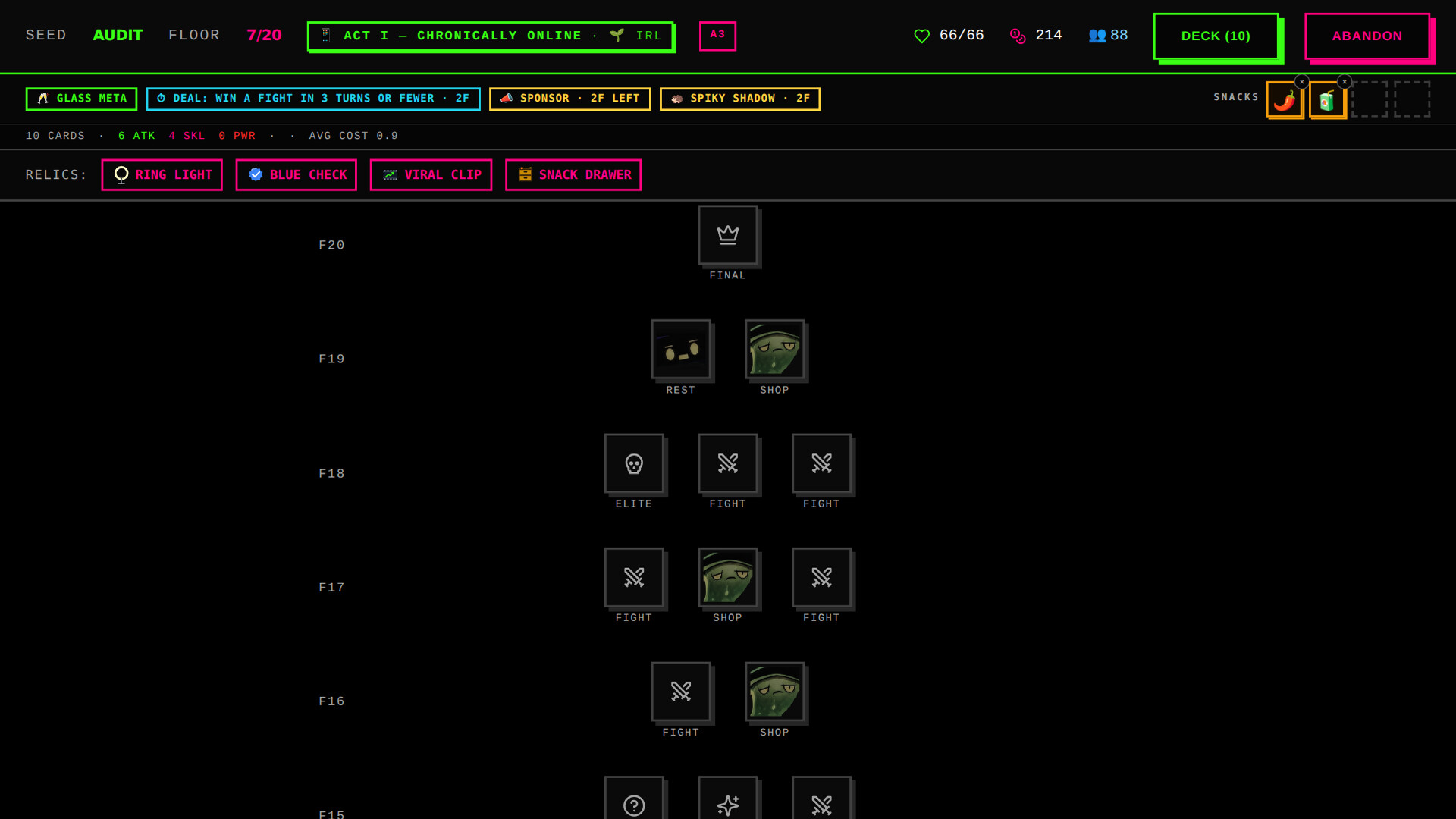Click the 88 followers counter
The width and height of the screenshot is (1456, 819).
point(1108,35)
